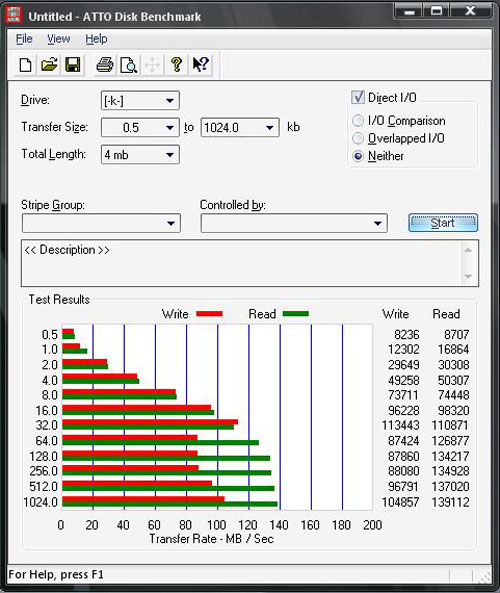Click the yellow question mark About icon
This screenshot has width=500, height=593.
[176, 65]
